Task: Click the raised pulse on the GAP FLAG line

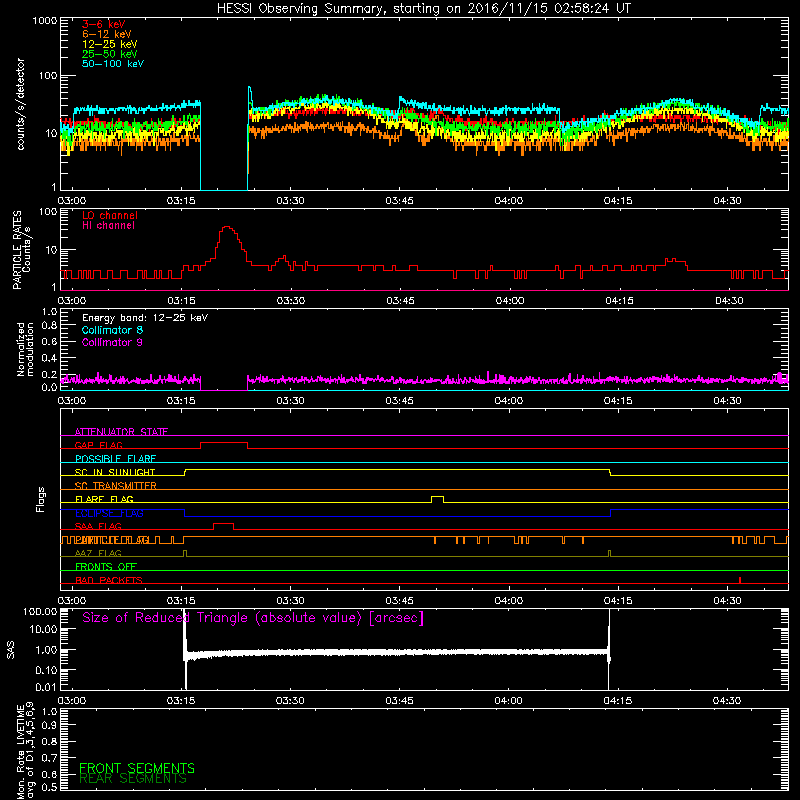Action: click(224, 443)
